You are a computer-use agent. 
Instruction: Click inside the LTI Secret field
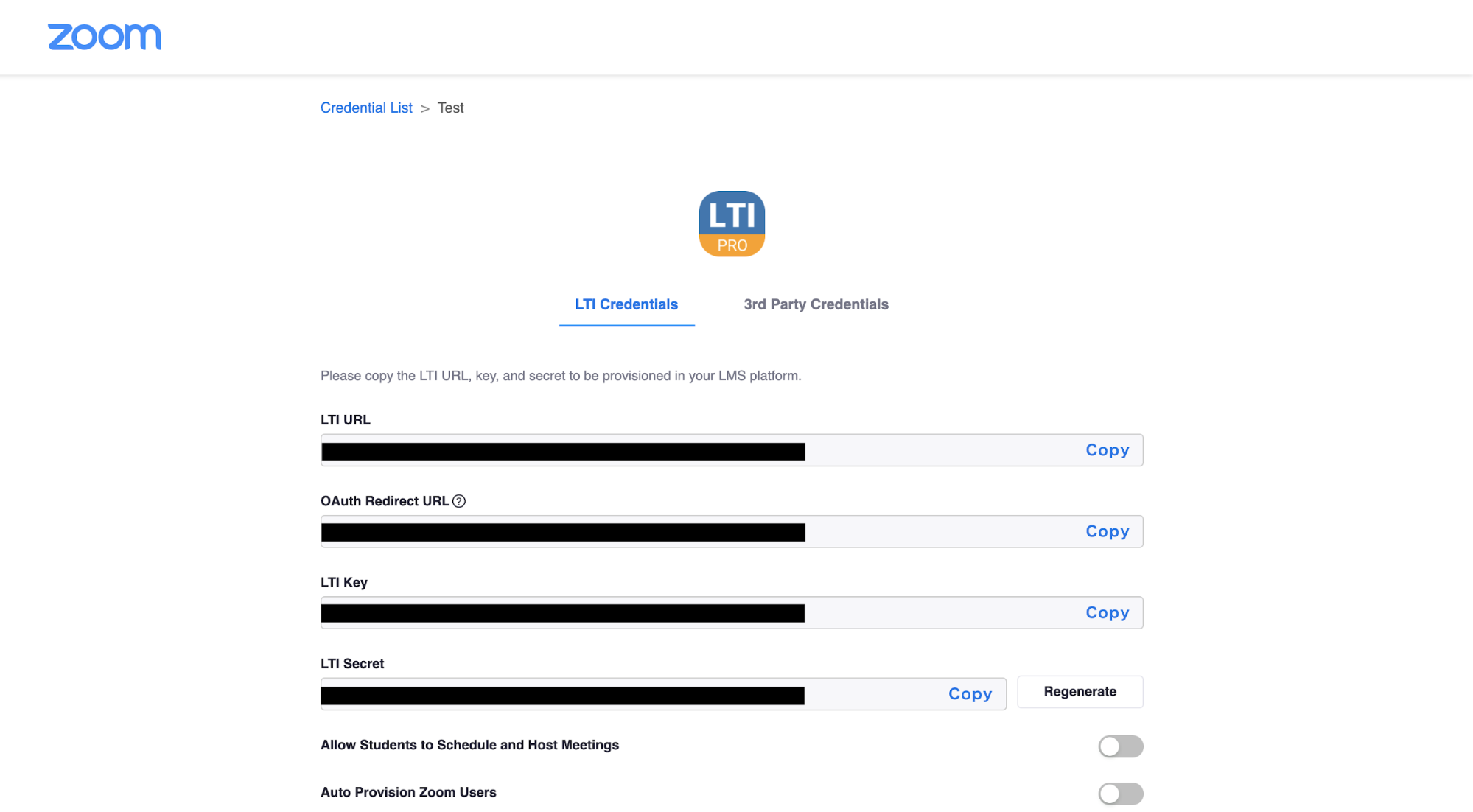point(663,694)
